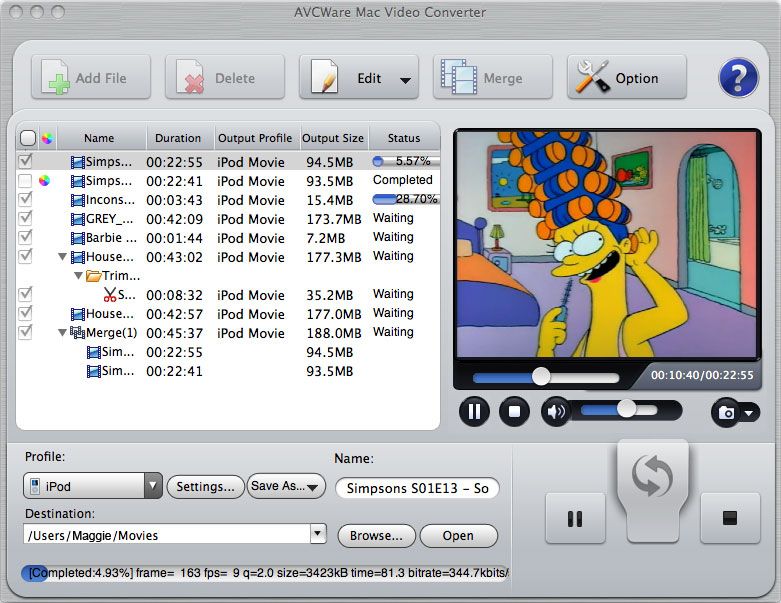781x603 pixels.
Task: Click the scissors icon of trimmed clip
Action: coord(110,295)
